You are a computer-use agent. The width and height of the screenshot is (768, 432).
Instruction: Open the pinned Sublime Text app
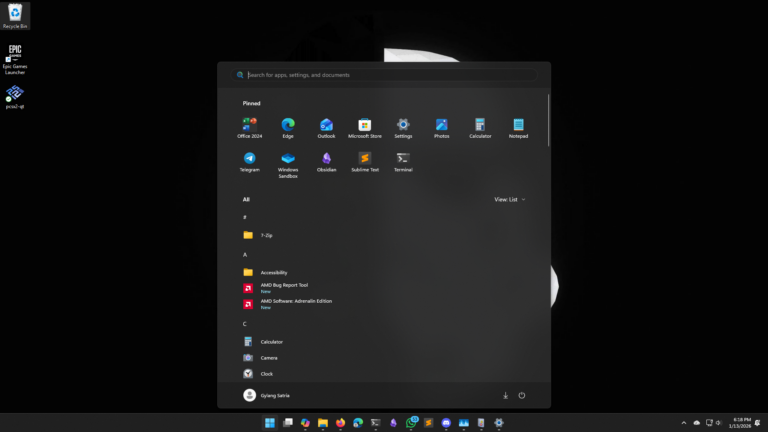(365, 161)
